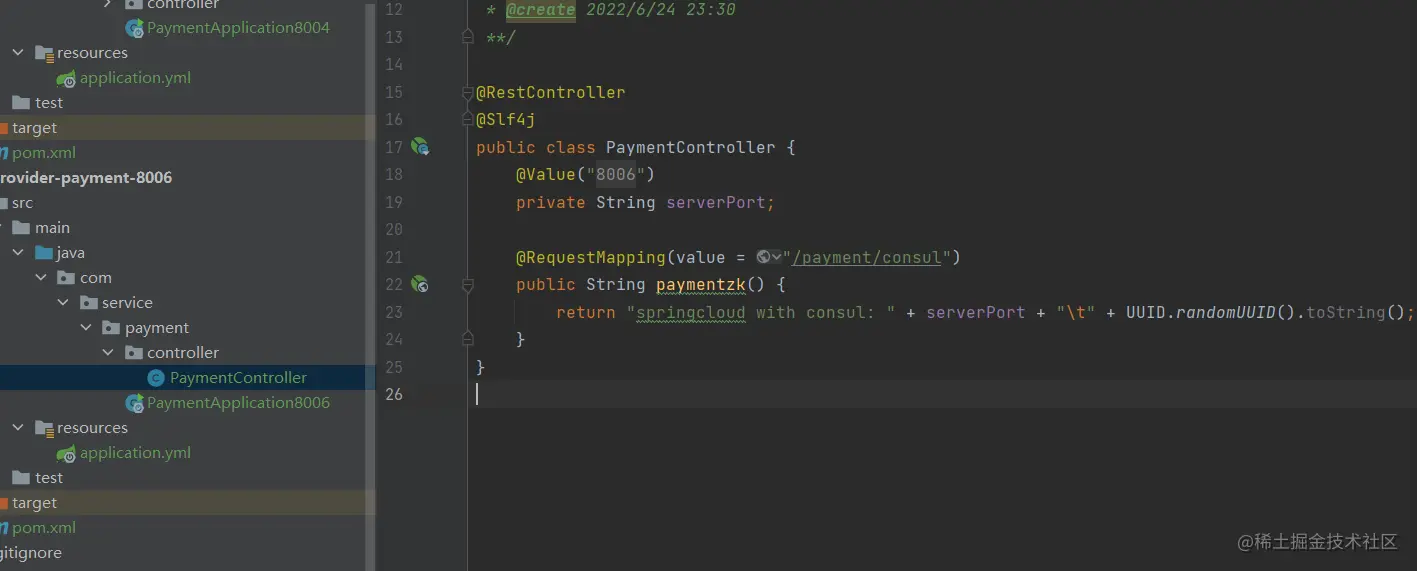Click the icon of application.yml below PaymentApplication8004
Viewport: 1417px width, 571px height.
(66, 78)
